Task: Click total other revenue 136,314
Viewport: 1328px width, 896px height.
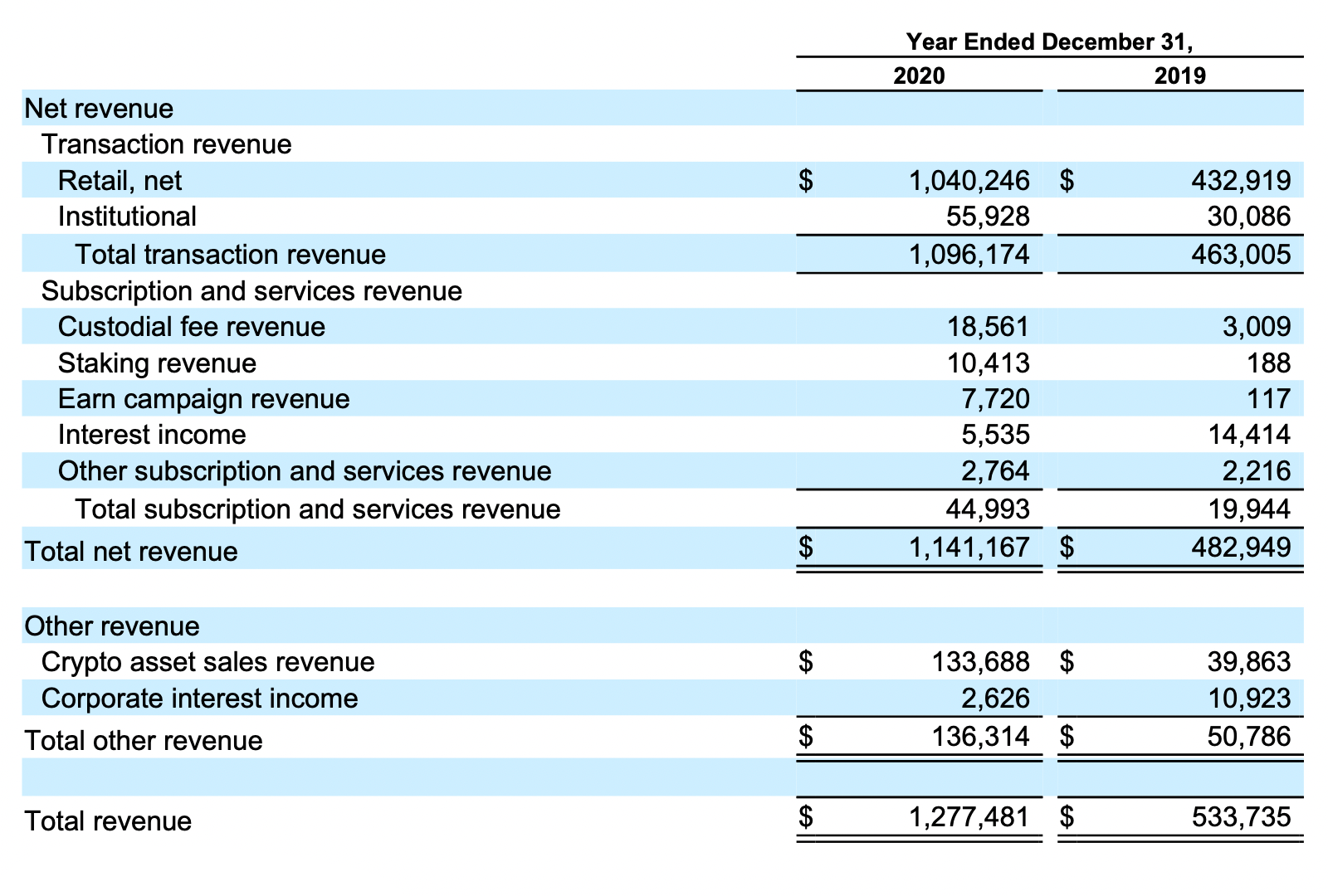Action: (980, 736)
